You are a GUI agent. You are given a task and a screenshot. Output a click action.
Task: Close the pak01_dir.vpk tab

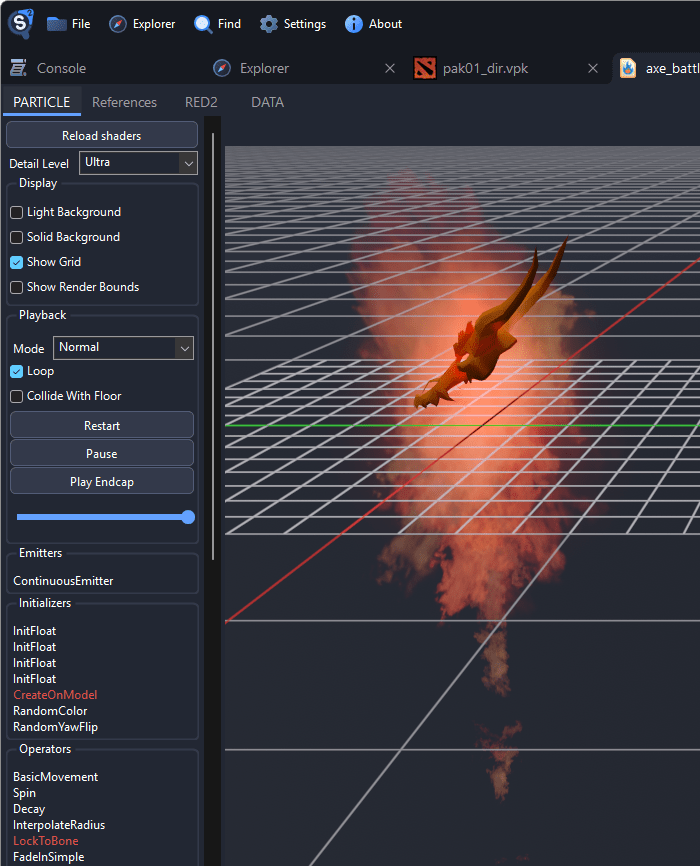[x=593, y=68]
